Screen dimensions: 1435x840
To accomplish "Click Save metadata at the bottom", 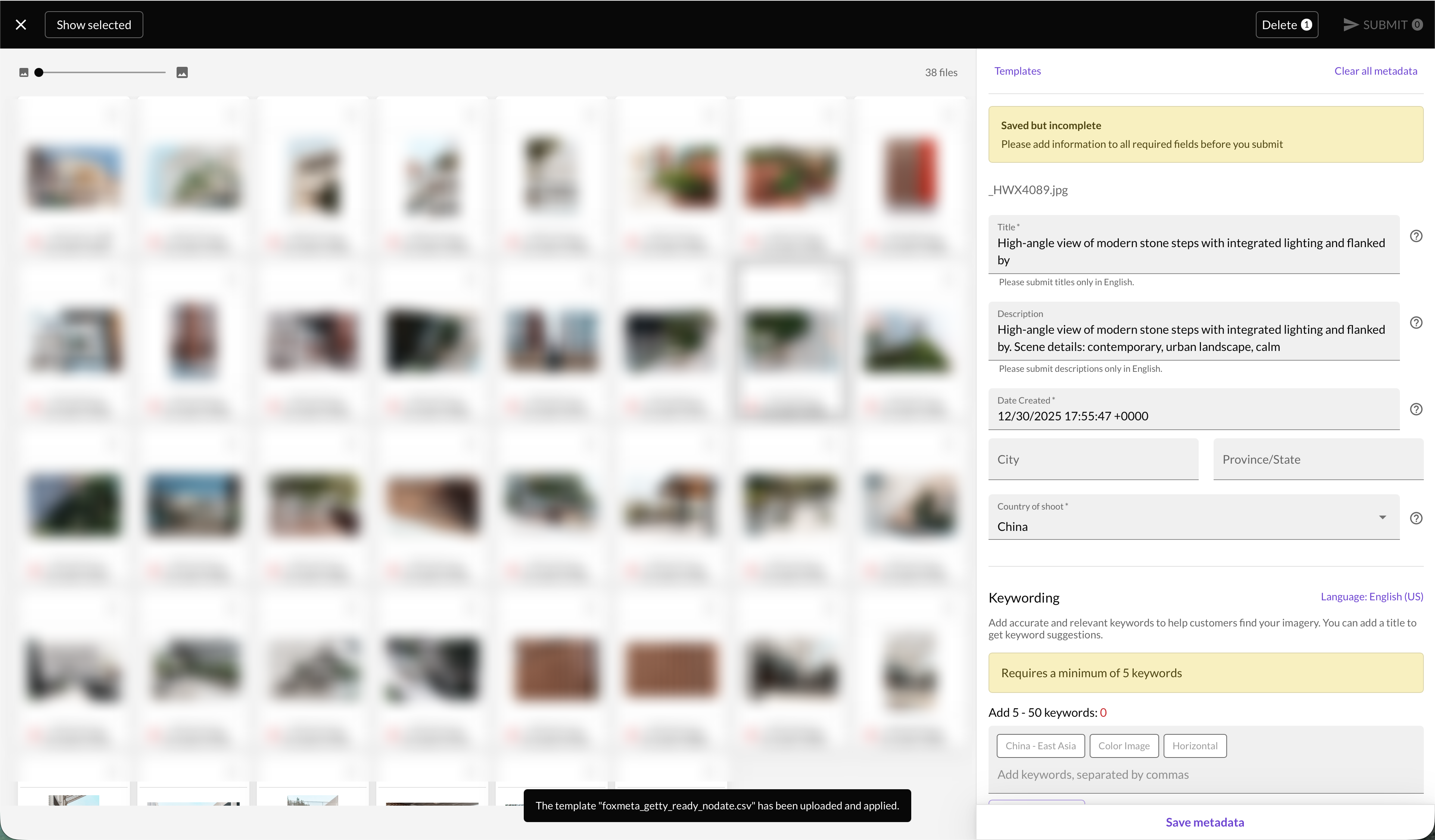I will pyautogui.click(x=1204, y=822).
